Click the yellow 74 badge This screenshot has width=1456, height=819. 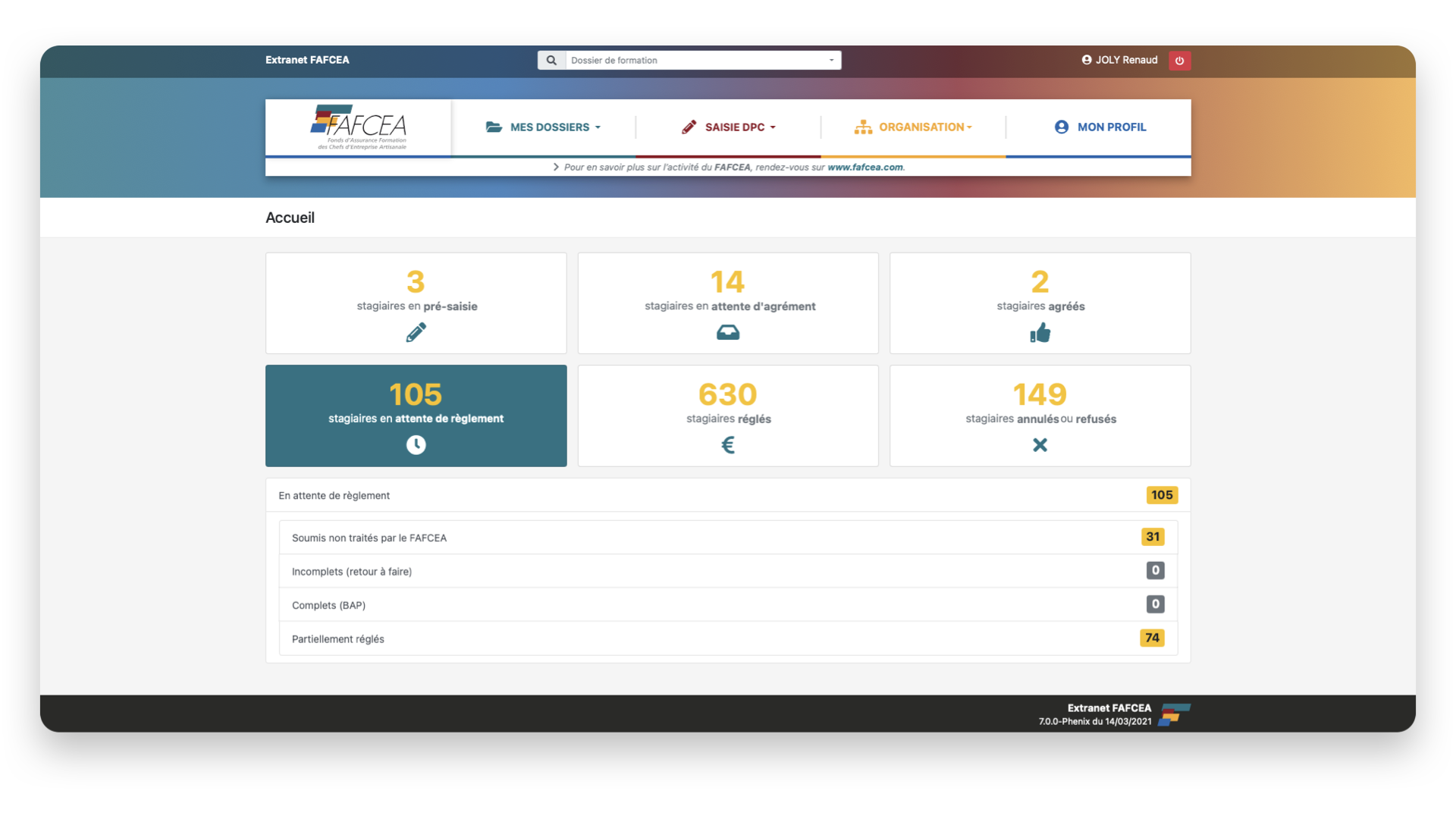[1151, 638]
